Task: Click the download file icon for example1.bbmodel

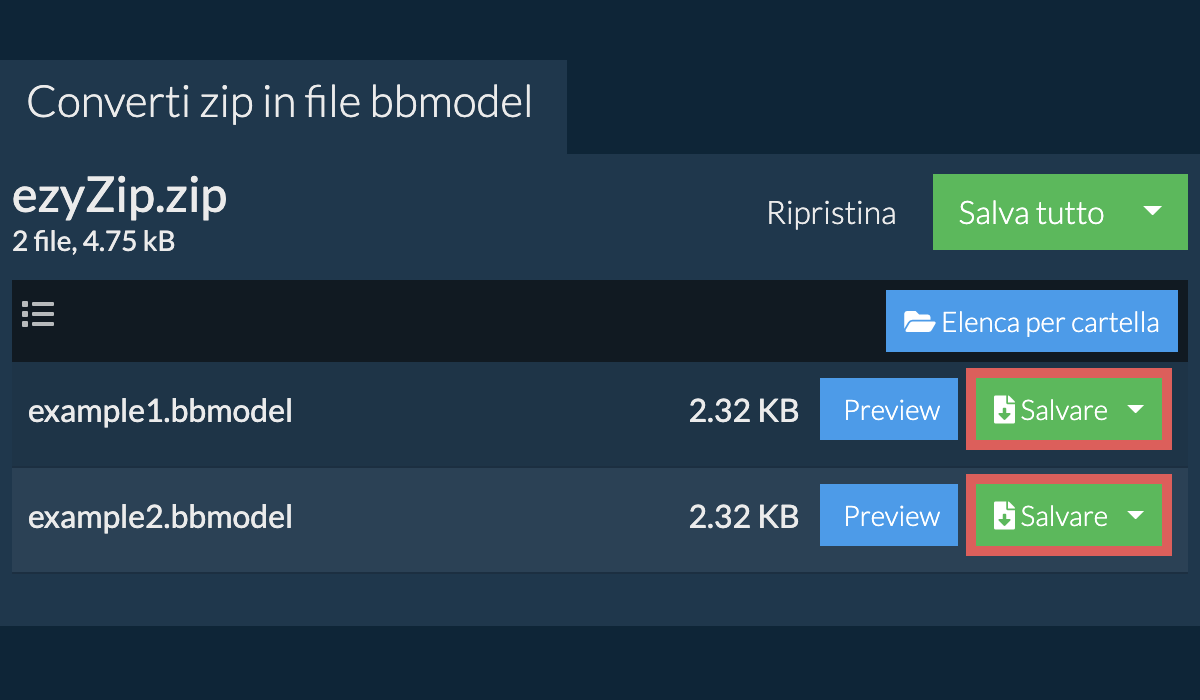Action: pyautogui.click(x=1003, y=410)
